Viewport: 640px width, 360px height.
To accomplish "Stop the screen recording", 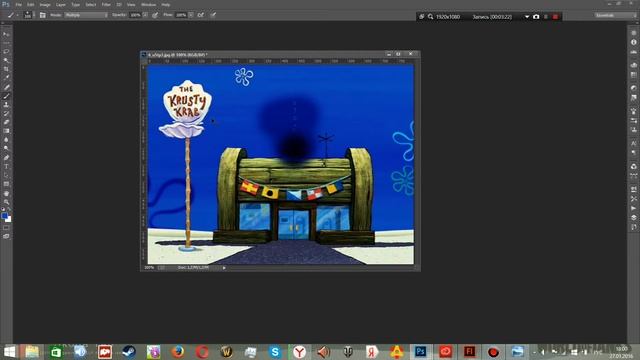I will (555, 17).
